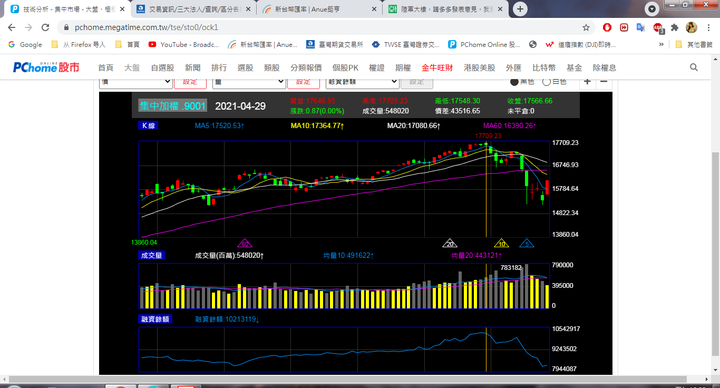
Task: Click the white MA20 triangle marker
Action: pos(450,243)
